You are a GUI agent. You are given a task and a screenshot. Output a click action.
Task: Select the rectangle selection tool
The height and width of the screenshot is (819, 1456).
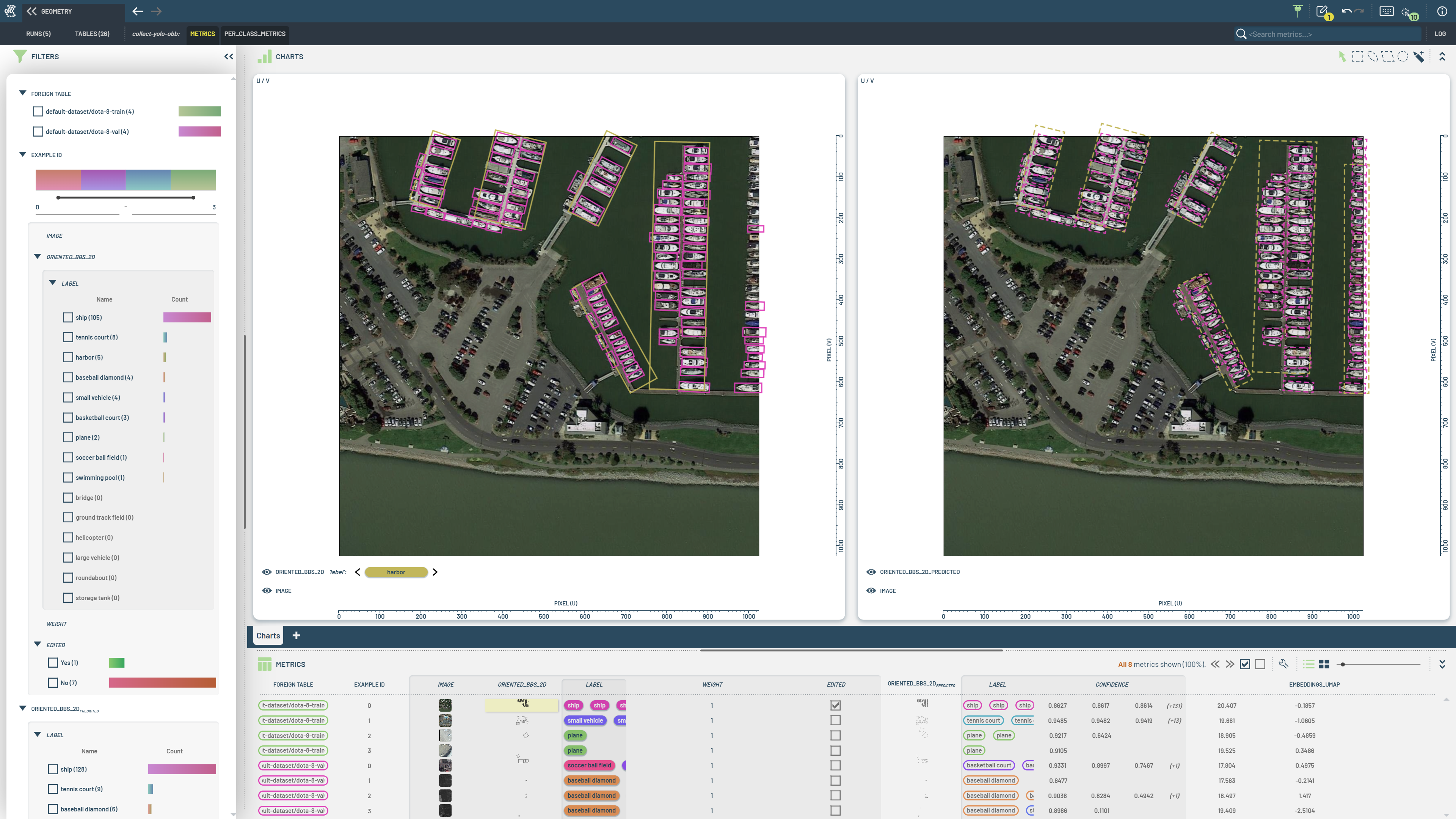[x=1357, y=57]
